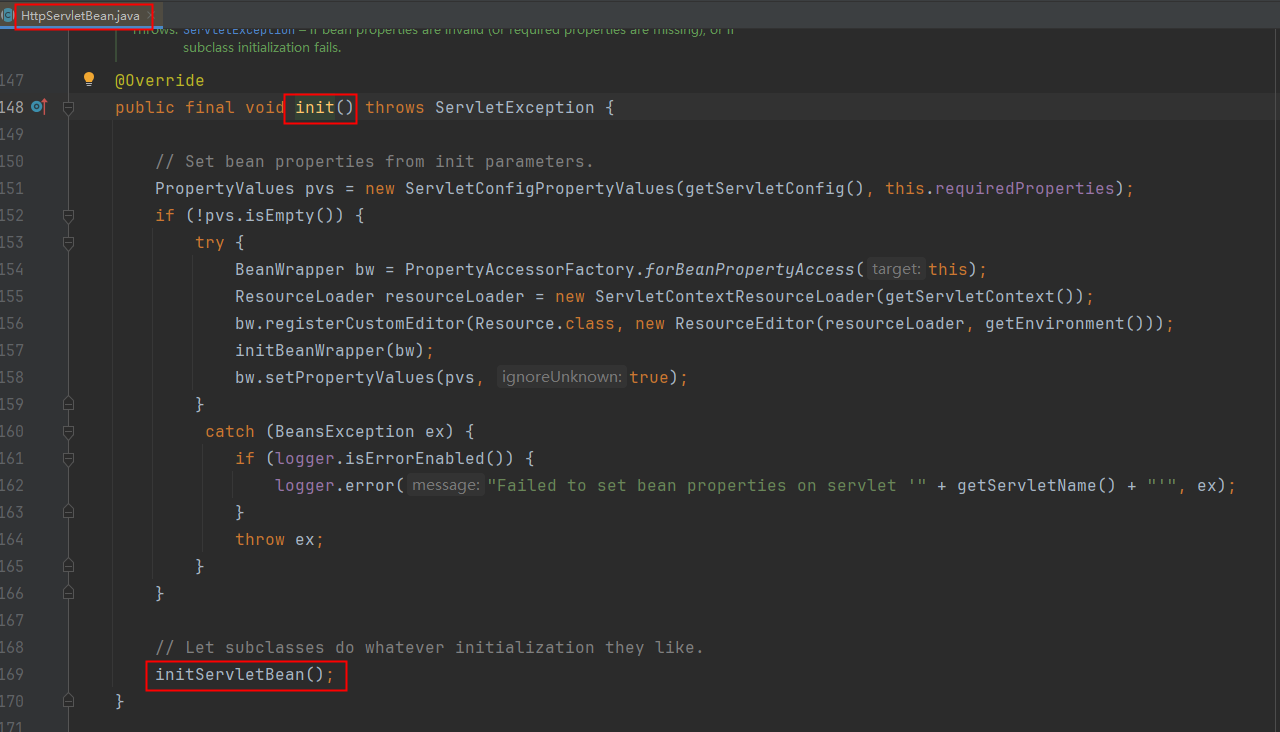
Task: Click the @Override annotation
Action: click(160, 80)
